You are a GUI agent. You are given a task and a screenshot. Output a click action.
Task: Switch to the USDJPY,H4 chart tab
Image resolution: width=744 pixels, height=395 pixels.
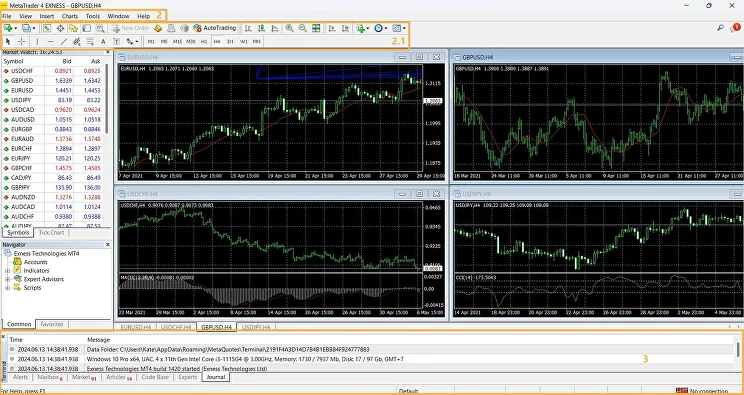pos(256,327)
